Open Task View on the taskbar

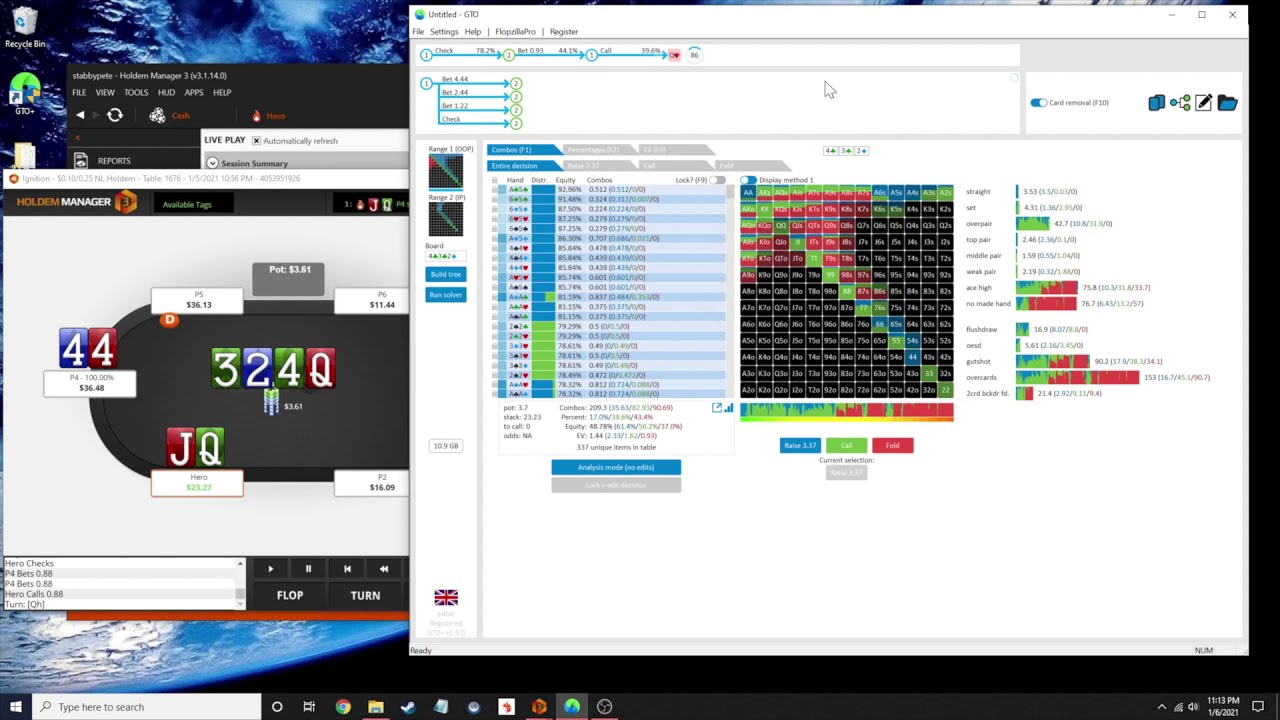309,707
